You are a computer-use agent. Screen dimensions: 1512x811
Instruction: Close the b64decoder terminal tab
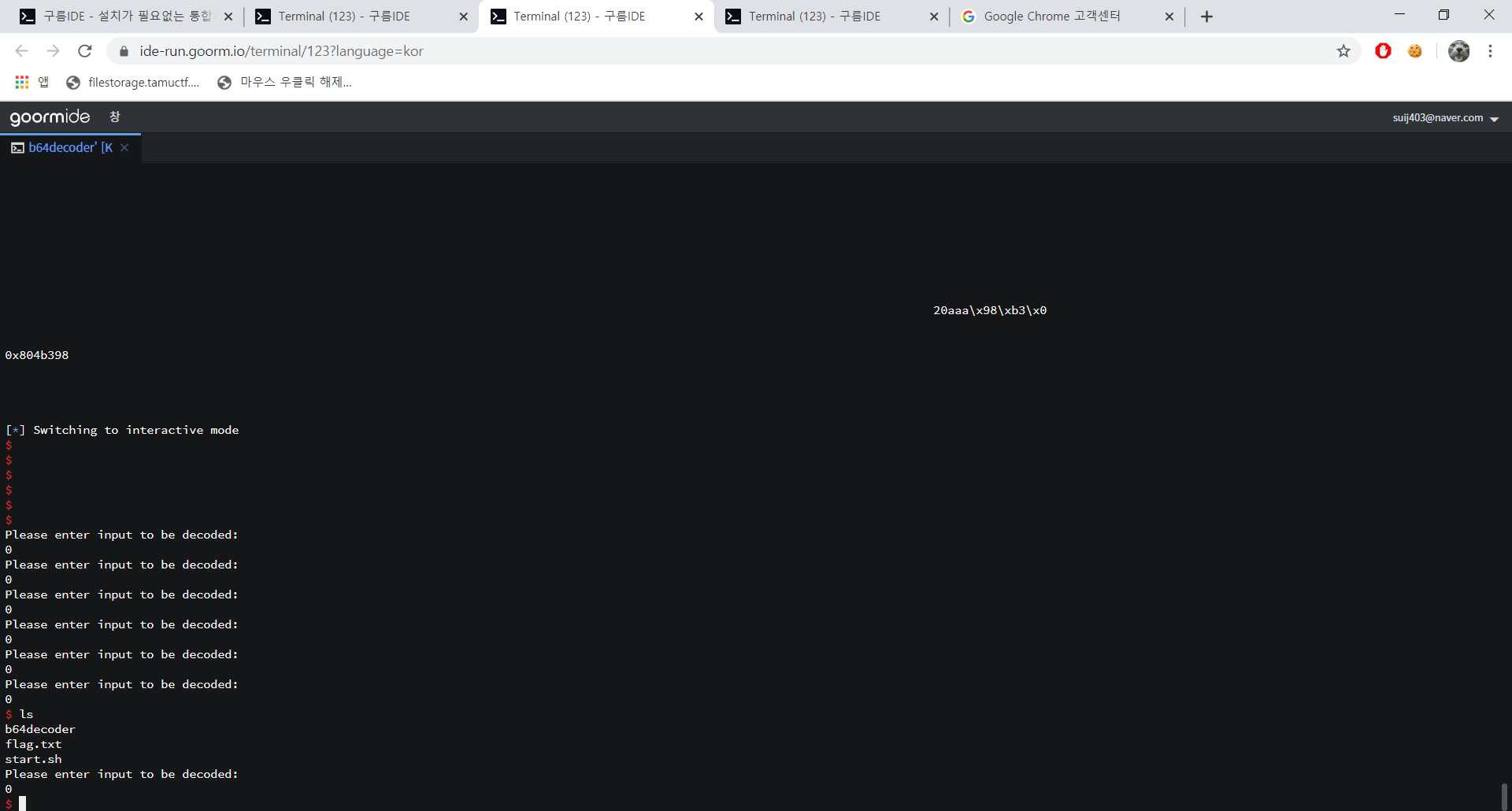tap(124, 148)
